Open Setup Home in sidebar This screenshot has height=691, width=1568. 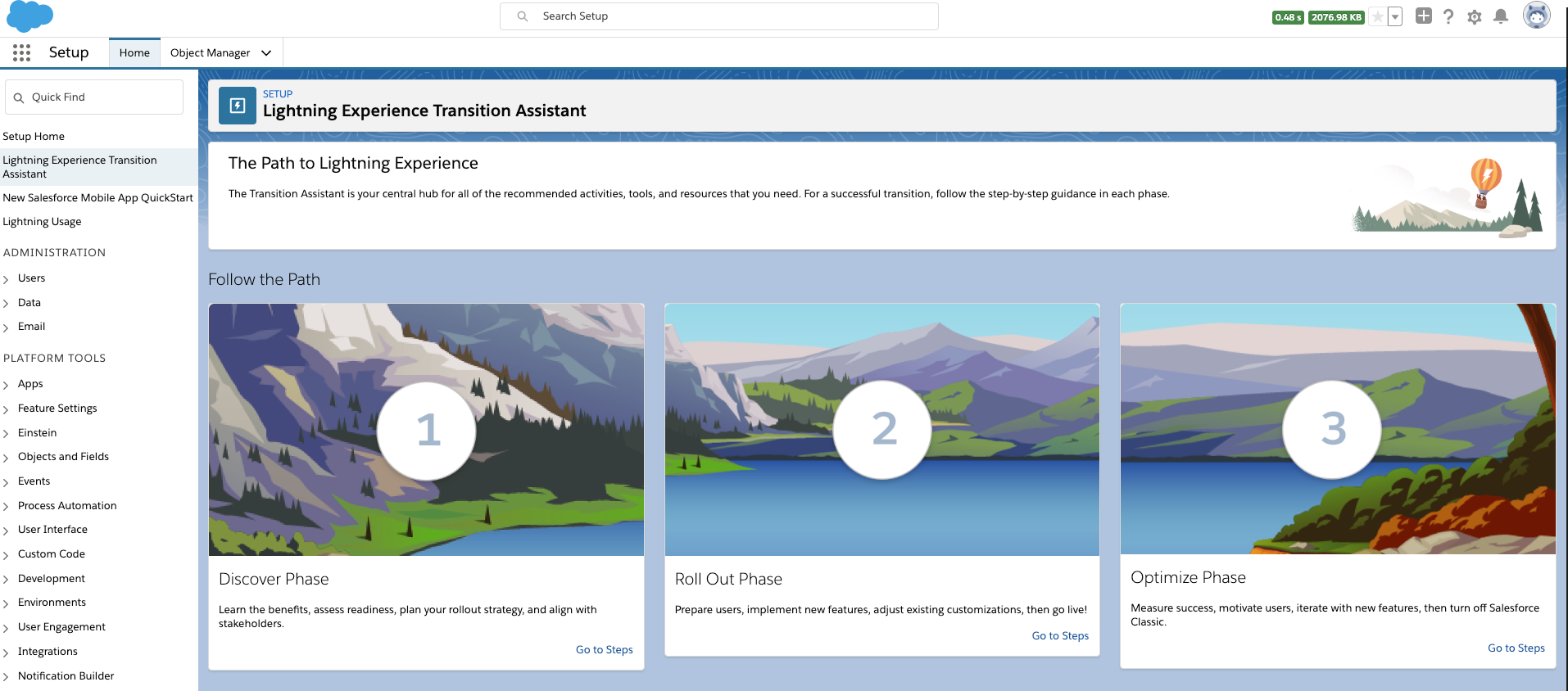[x=34, y=136]
